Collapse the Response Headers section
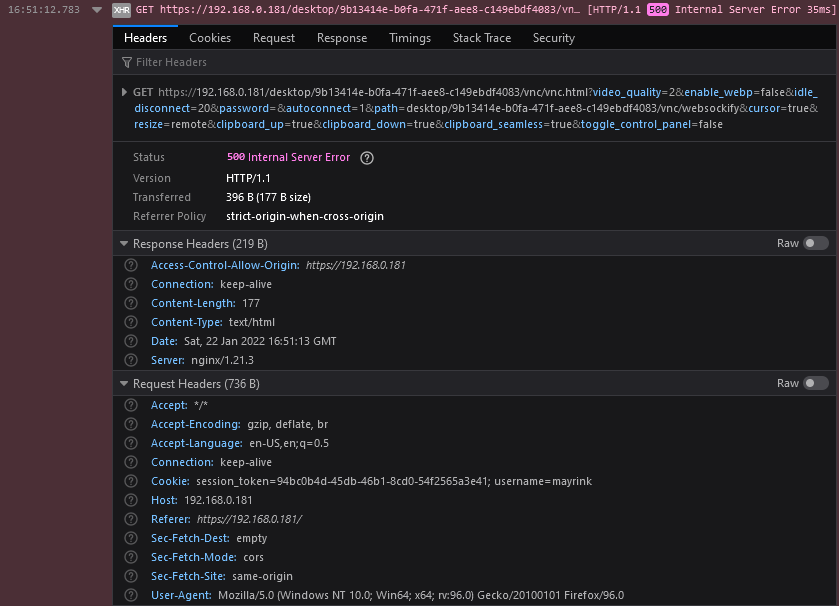The height and width of the screenshot is (606, 839). (123, 243)
